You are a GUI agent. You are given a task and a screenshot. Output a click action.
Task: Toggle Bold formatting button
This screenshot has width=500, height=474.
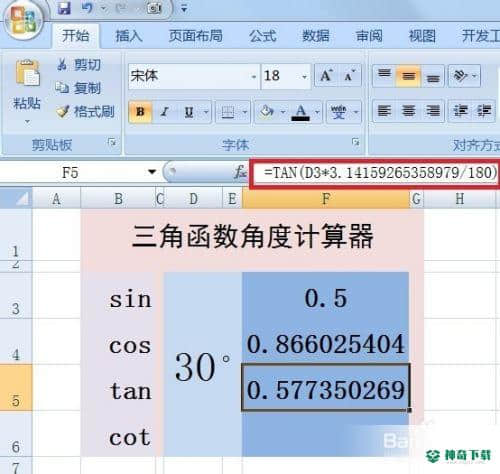(x=141, y=112)
